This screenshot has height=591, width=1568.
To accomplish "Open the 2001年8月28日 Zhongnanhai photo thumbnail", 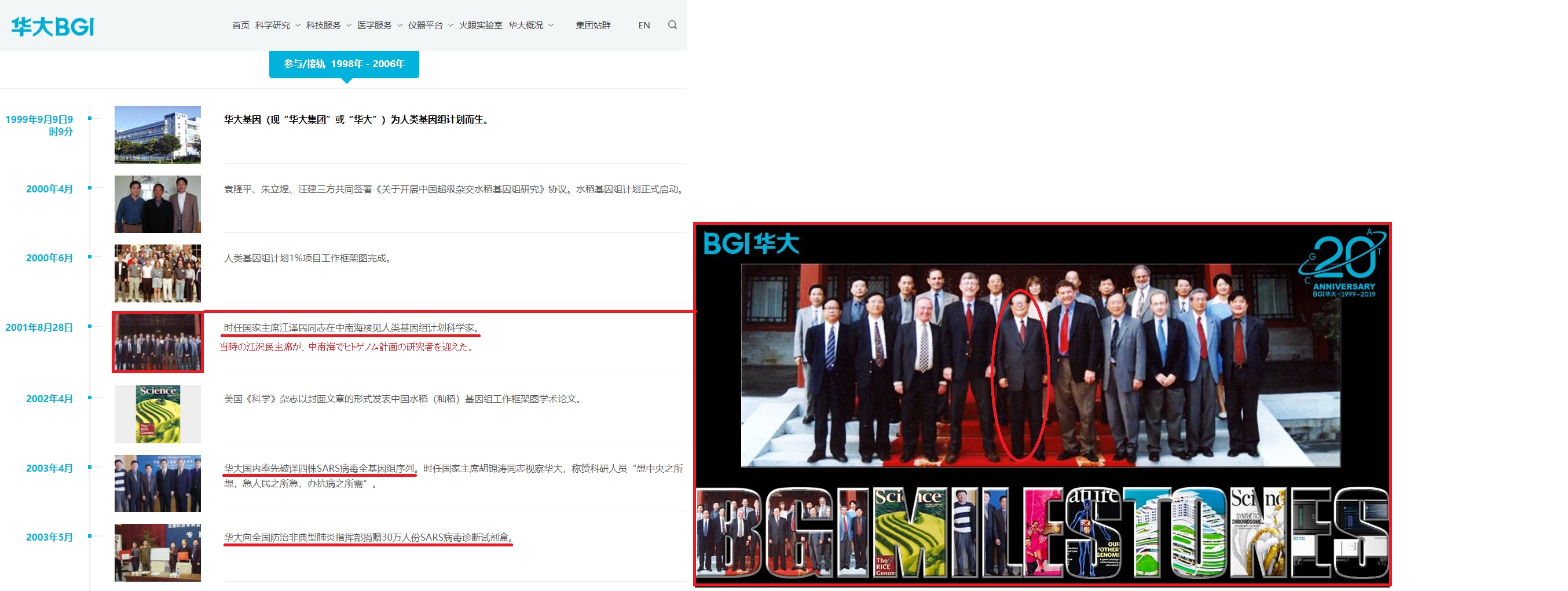I will coord(157,342).
